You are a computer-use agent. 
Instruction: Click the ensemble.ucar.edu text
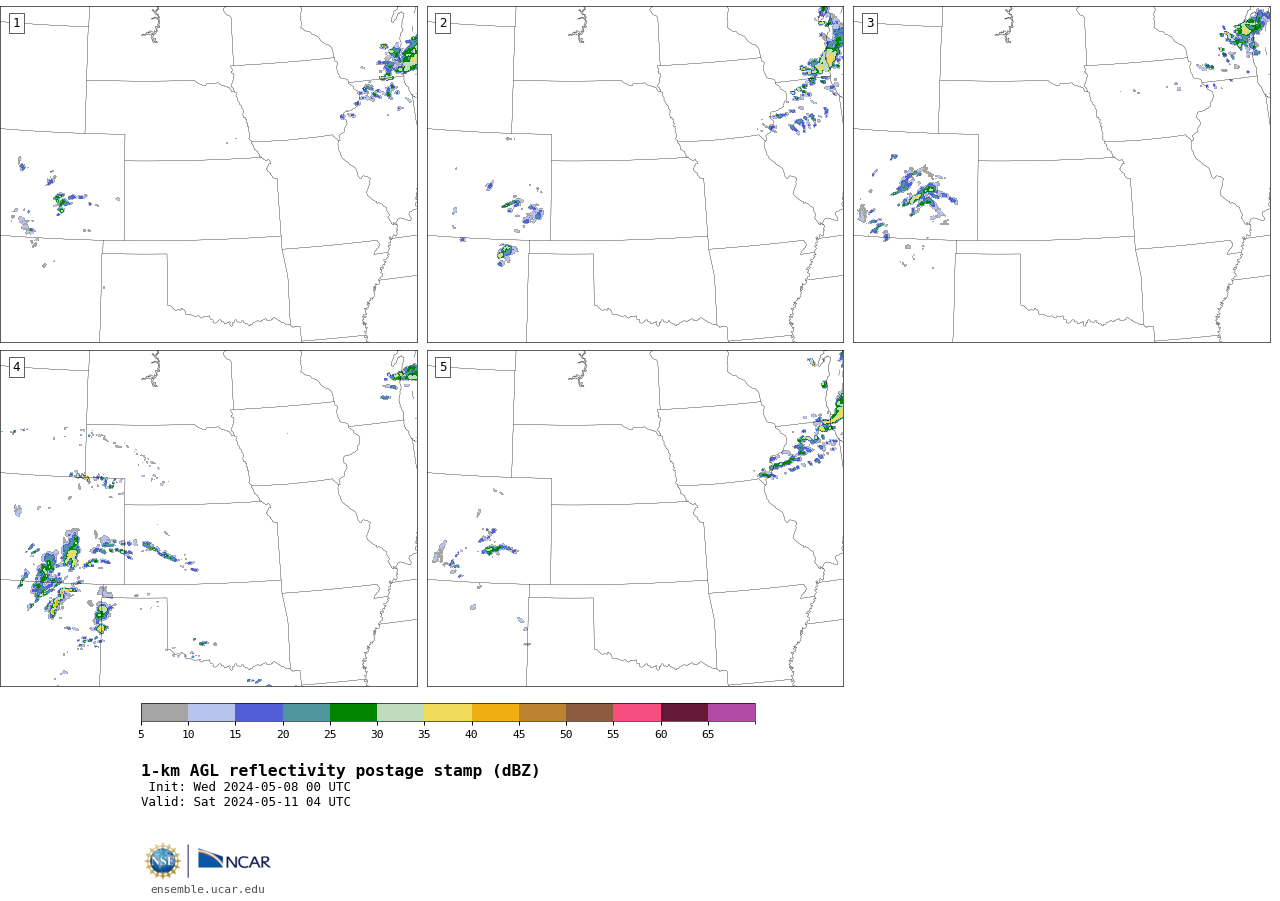point(208,889)
